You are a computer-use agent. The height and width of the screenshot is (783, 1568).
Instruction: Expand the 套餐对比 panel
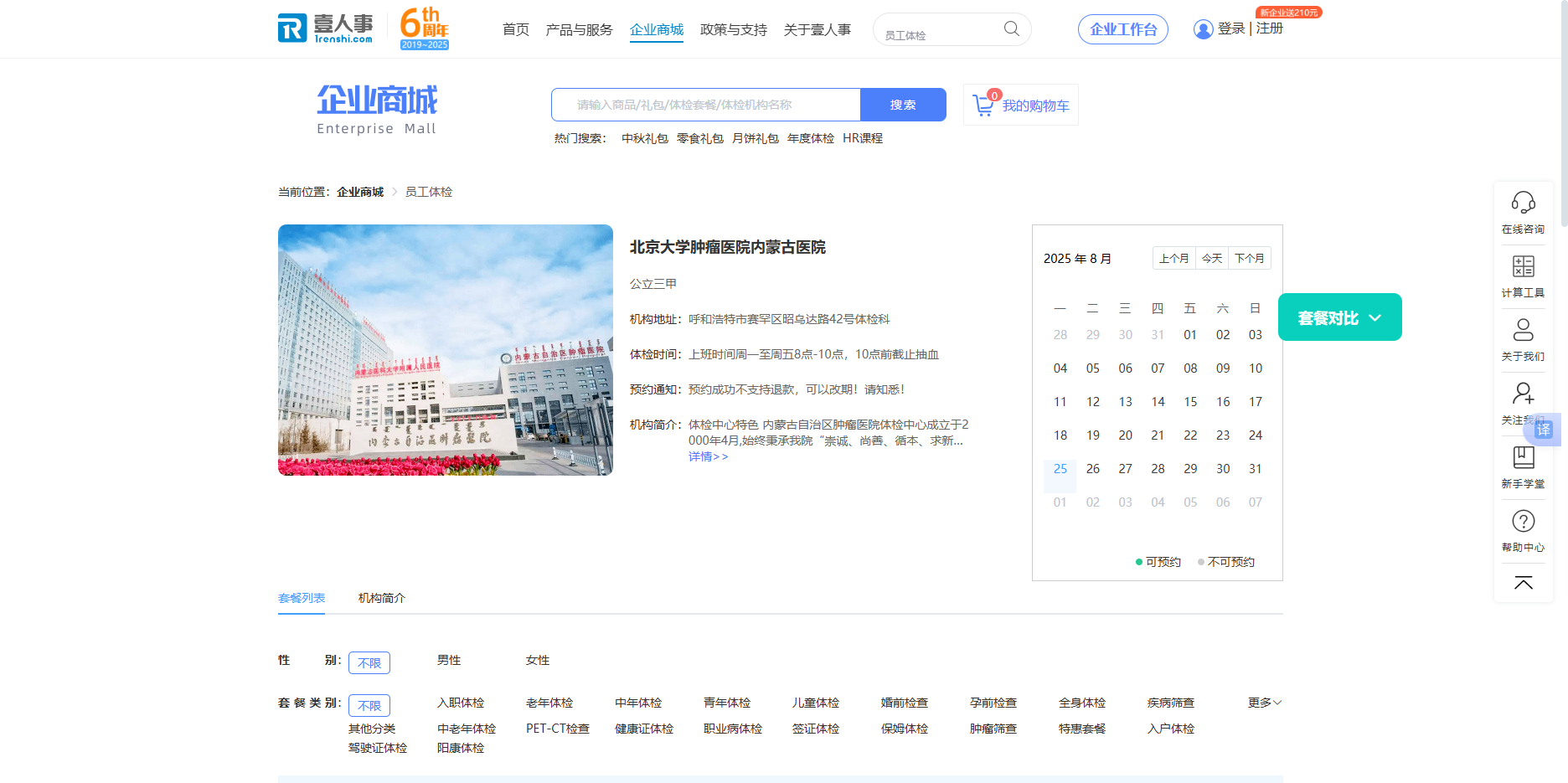(x=1339, y=317)
